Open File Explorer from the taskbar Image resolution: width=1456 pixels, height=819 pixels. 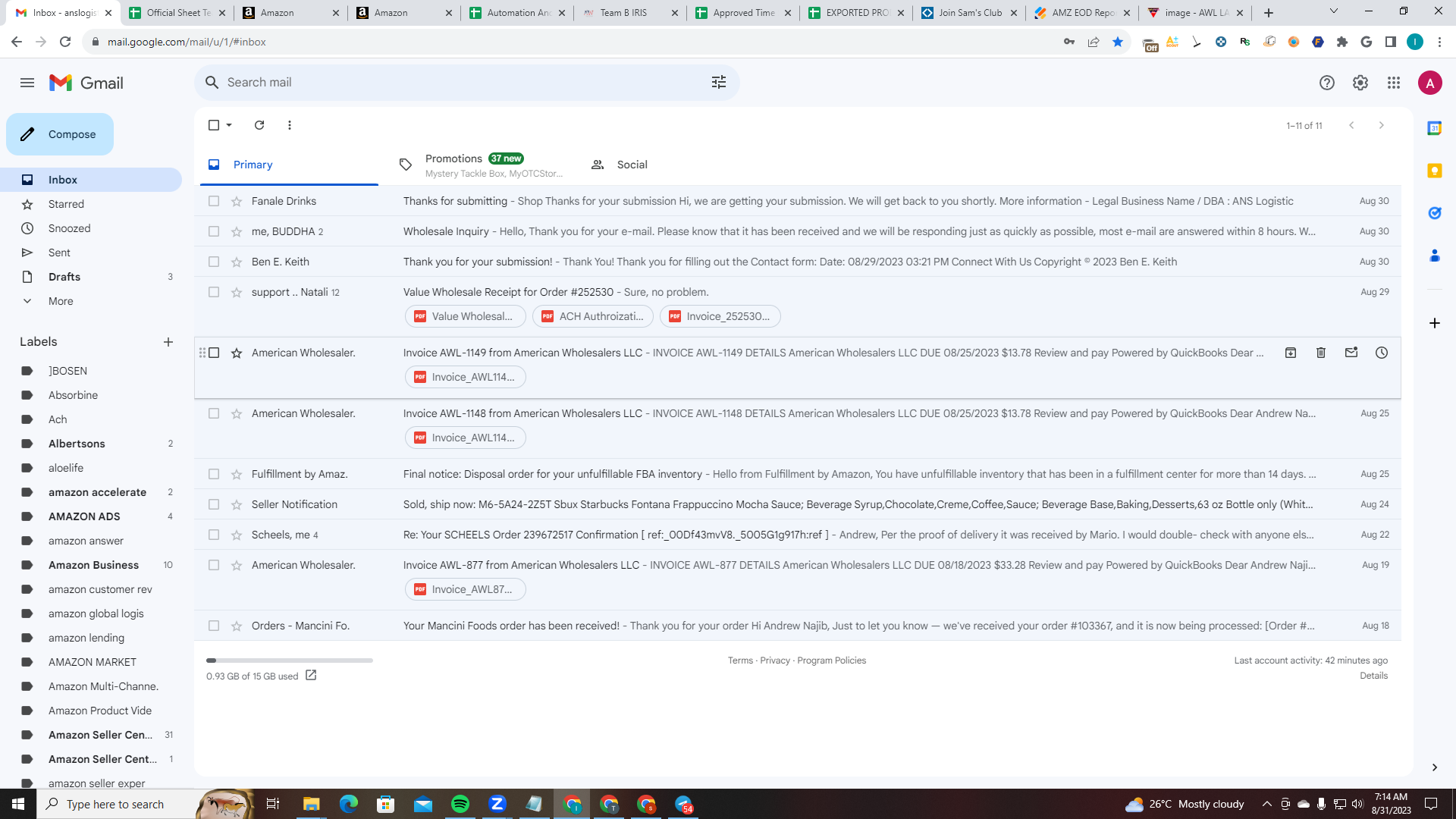(312, 804)
